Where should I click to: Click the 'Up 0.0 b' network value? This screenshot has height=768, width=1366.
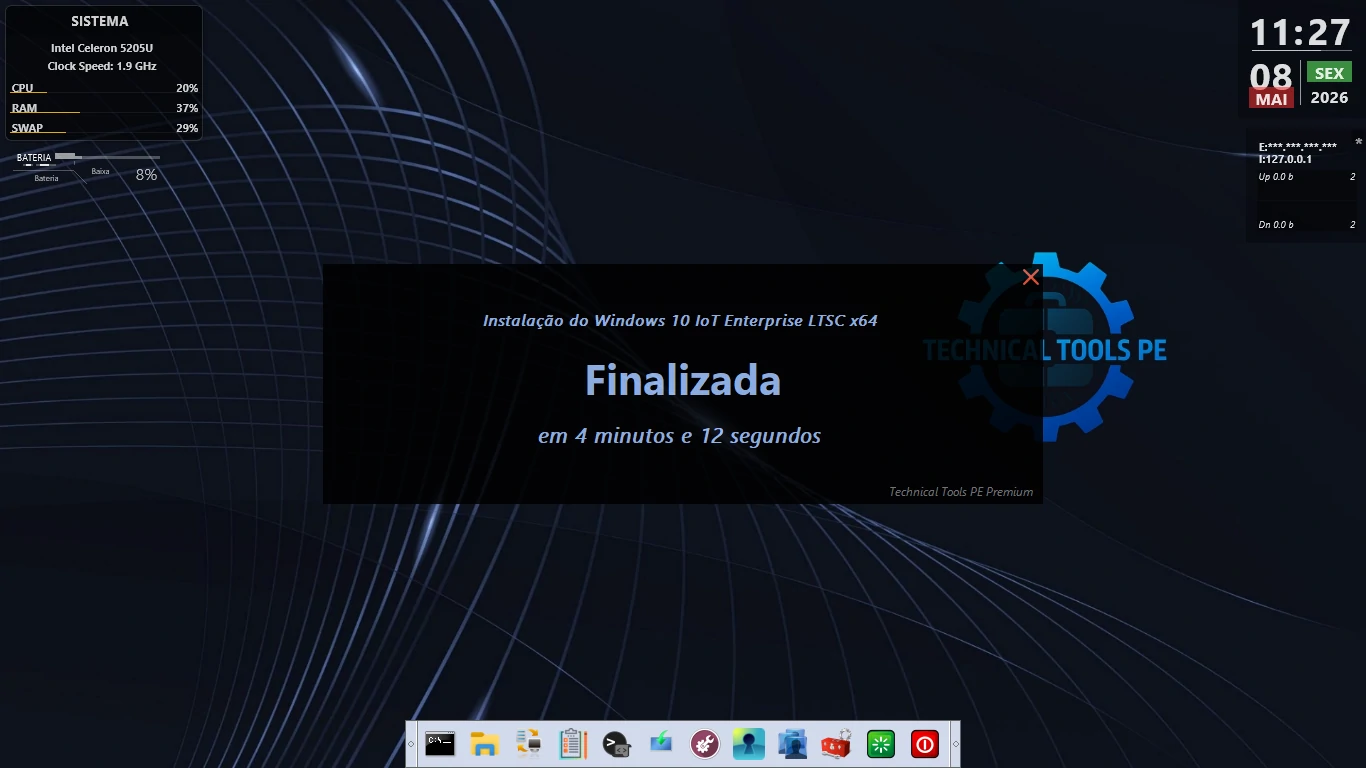coord(1276,177)
